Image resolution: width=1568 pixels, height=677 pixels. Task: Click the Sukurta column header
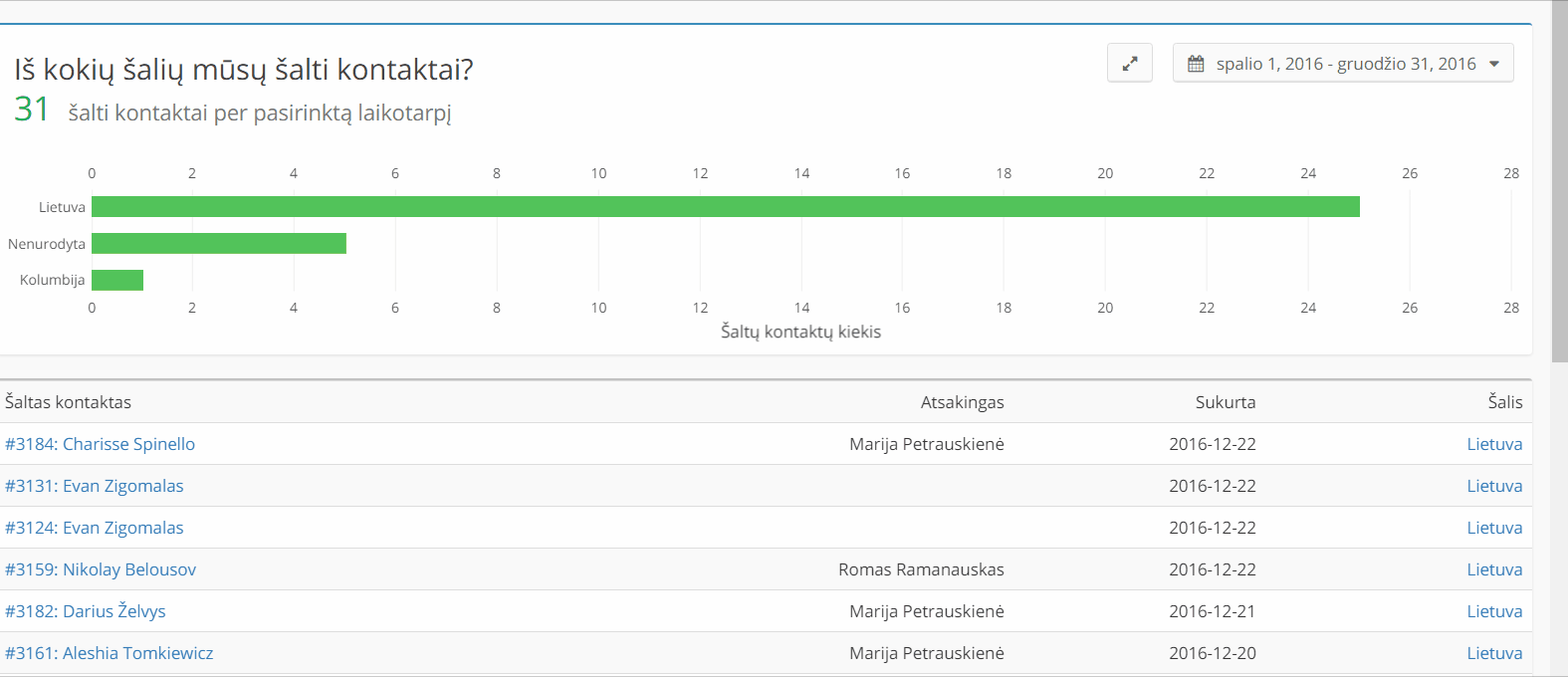[1226, 402]
